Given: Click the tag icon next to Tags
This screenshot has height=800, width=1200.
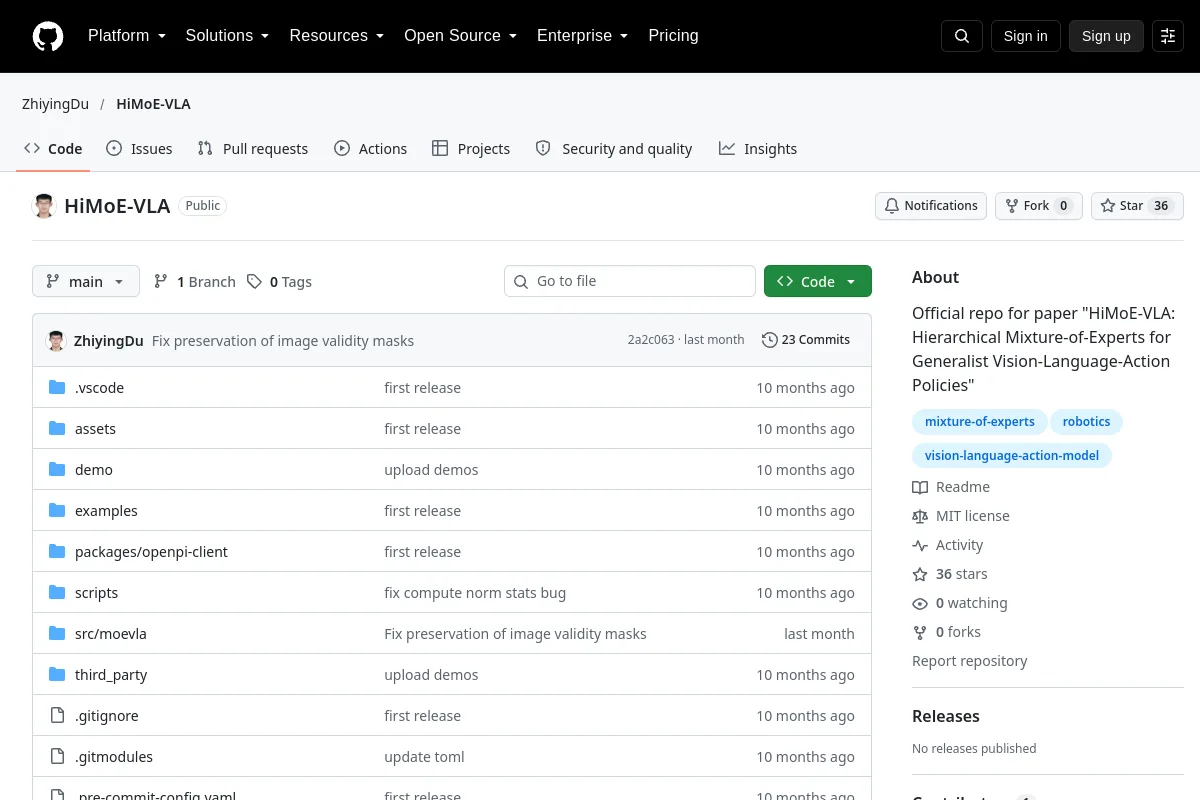Looking at the screenshot, I should (x=255, y=282).
